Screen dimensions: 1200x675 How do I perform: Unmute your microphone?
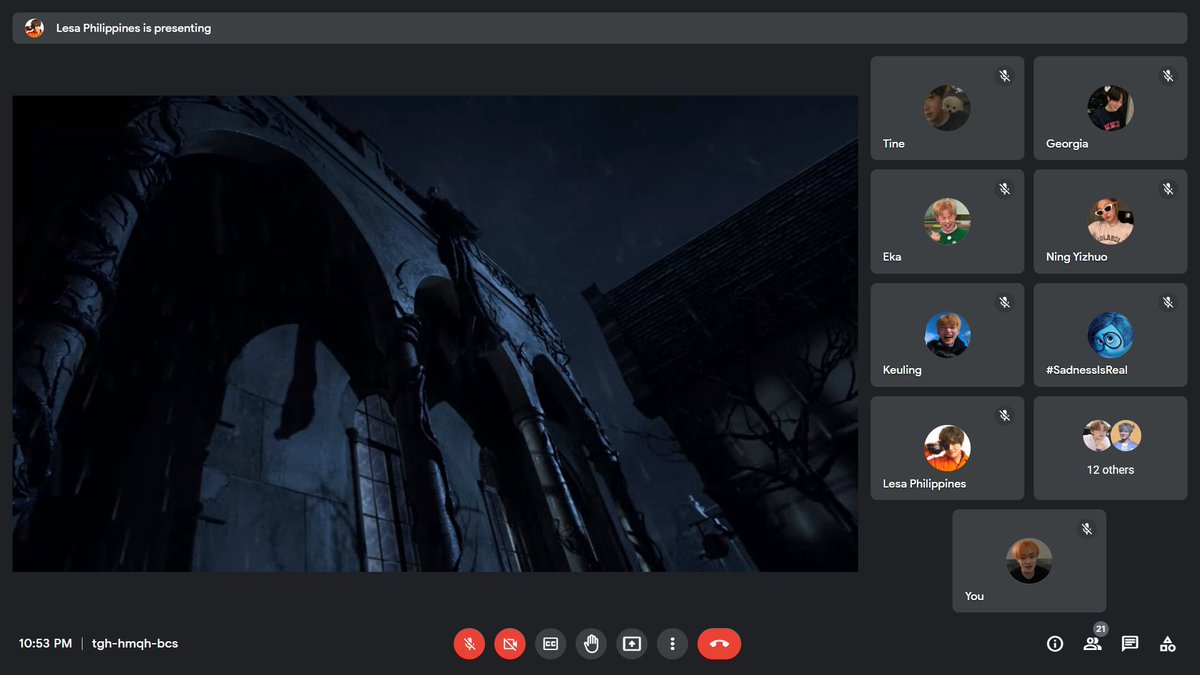469,644
